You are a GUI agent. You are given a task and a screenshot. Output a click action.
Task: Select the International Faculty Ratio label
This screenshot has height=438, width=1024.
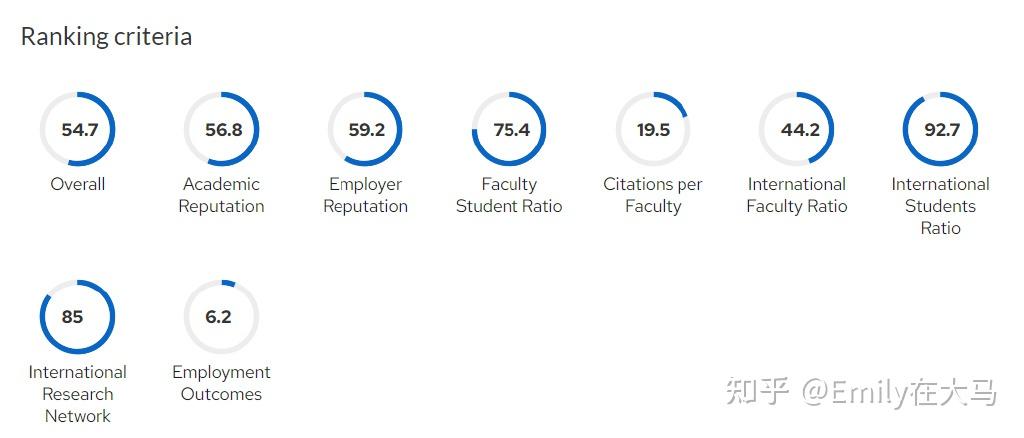pyautogui.click(x=797, y=195)
